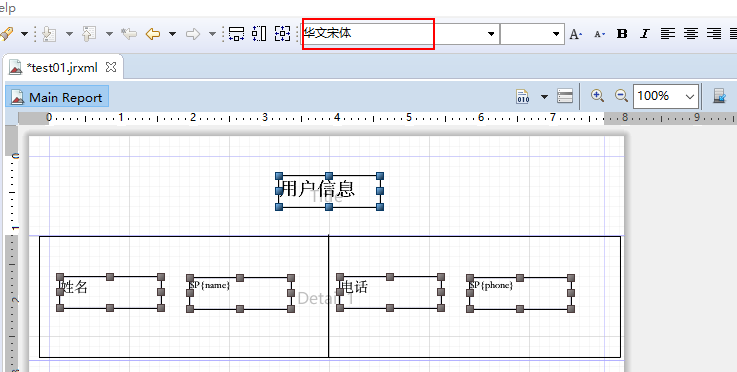Select the $P{phone} text field element
Screen dimensions: 737x372
(x=520, y=293)
